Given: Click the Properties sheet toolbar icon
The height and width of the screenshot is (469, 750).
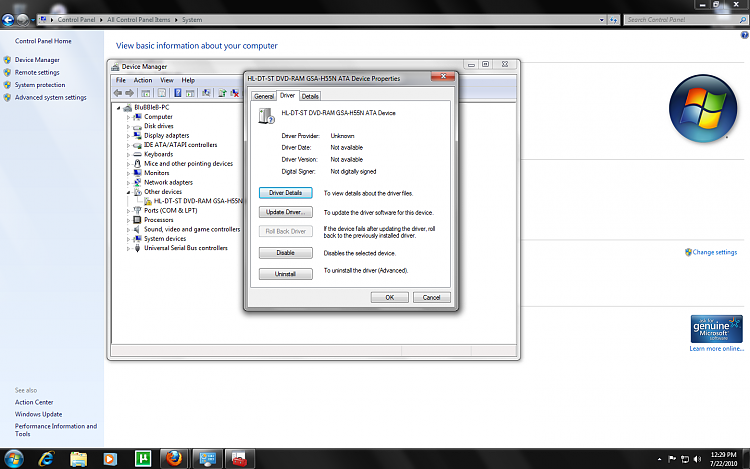Looking at the screenshot, I should pos(162,93).
